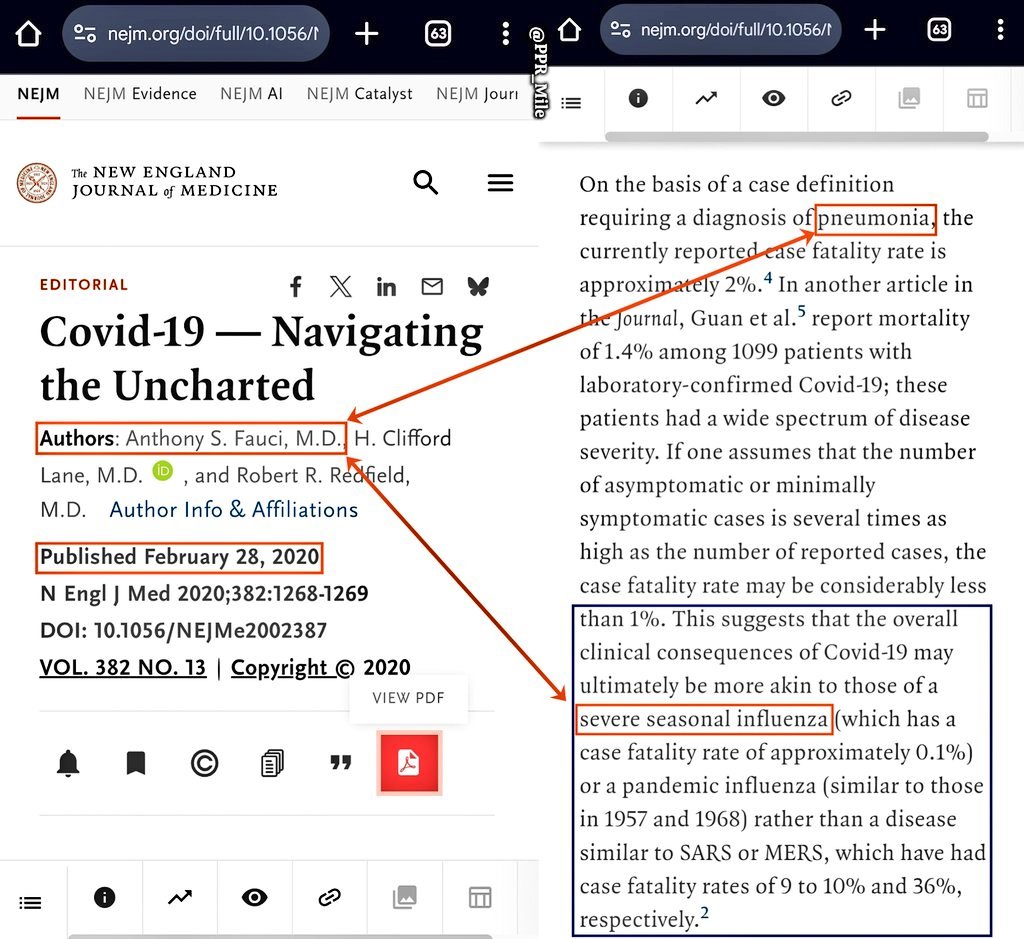The image size is (1024, 939).
Task: Open H. Clifford Lane's green ORCID icon
Action: click(163, 471)
